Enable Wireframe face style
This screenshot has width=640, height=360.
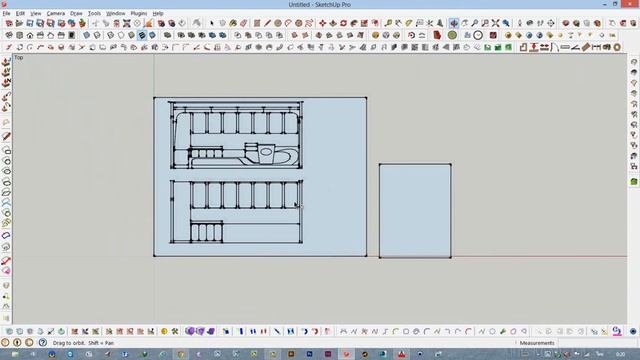(x=111, y=36)
